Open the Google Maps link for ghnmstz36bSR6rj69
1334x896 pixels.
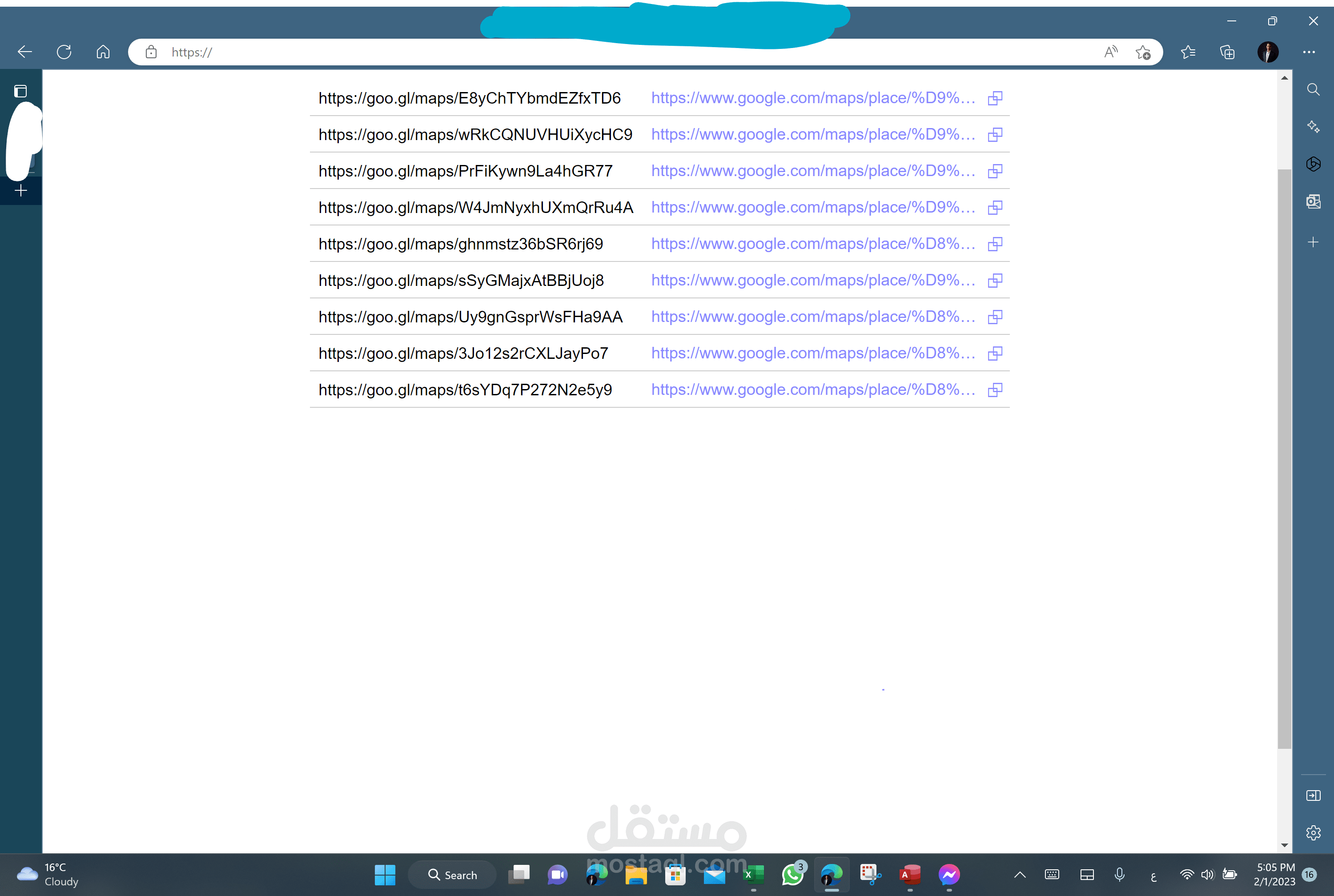pyautogui.click(x=812, y=244)
